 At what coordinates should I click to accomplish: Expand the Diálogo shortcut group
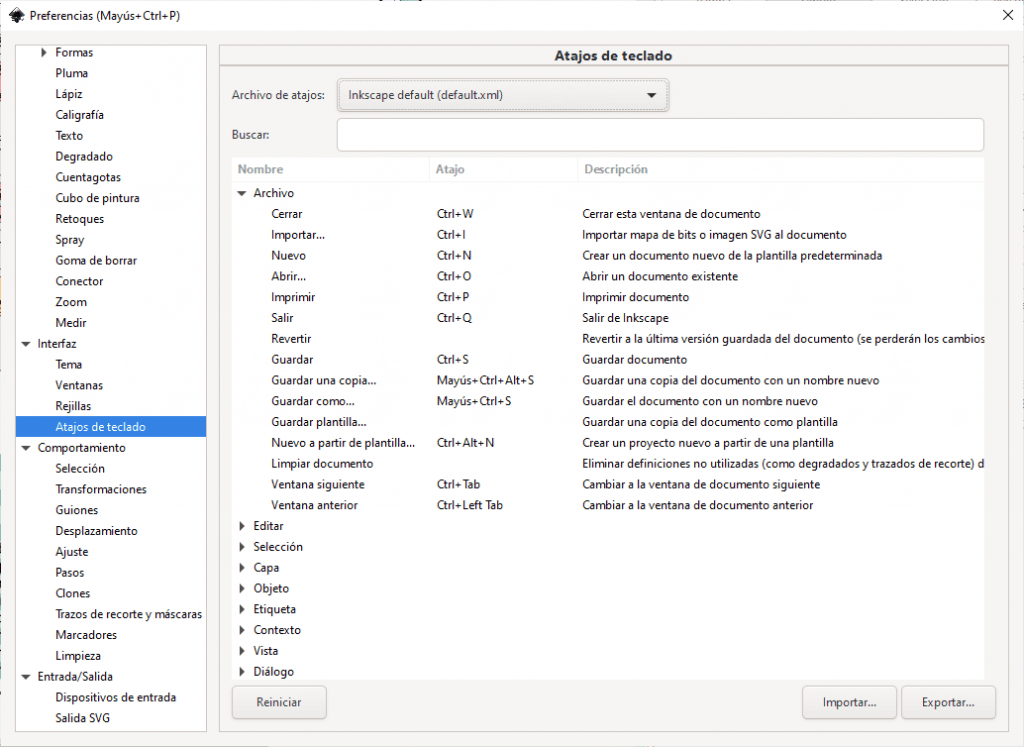tap(242, 672)
